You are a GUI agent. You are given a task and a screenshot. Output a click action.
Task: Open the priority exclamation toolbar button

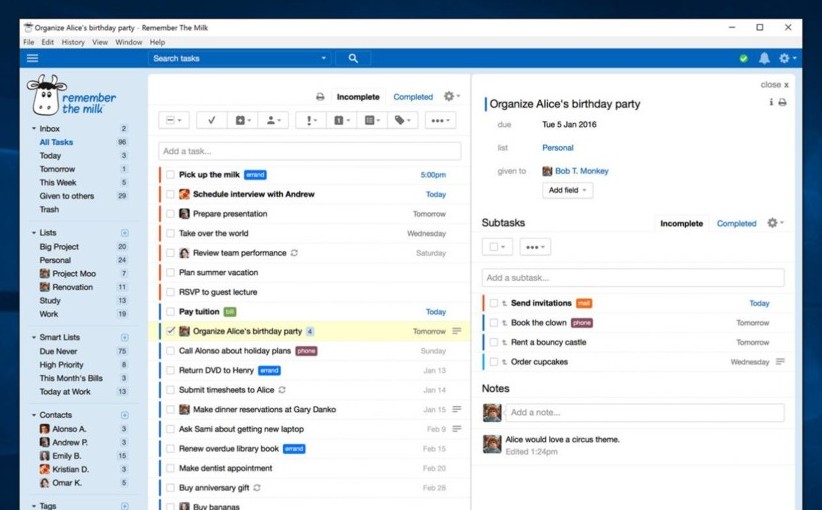[311, 121]
